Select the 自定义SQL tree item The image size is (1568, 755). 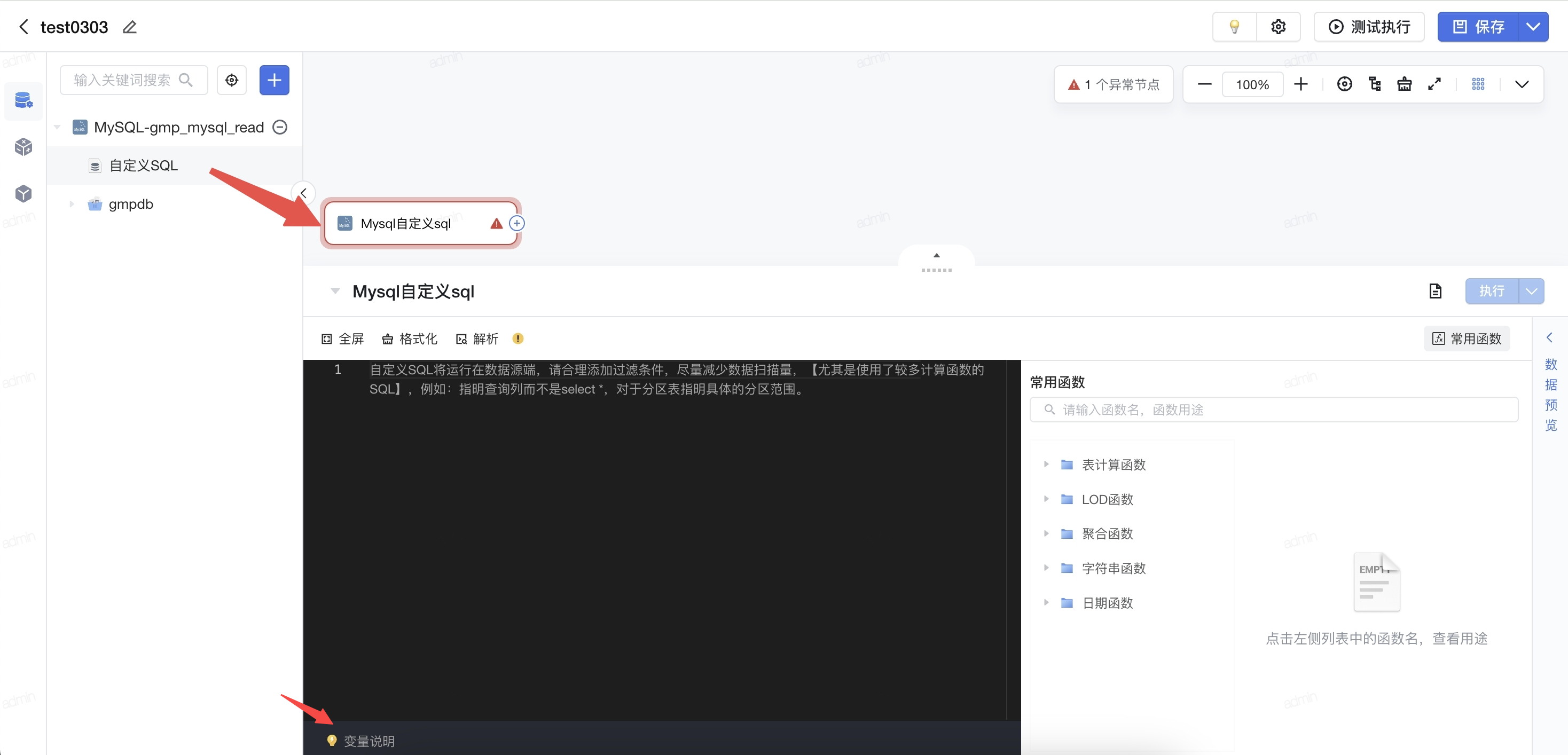pos(174,166)
